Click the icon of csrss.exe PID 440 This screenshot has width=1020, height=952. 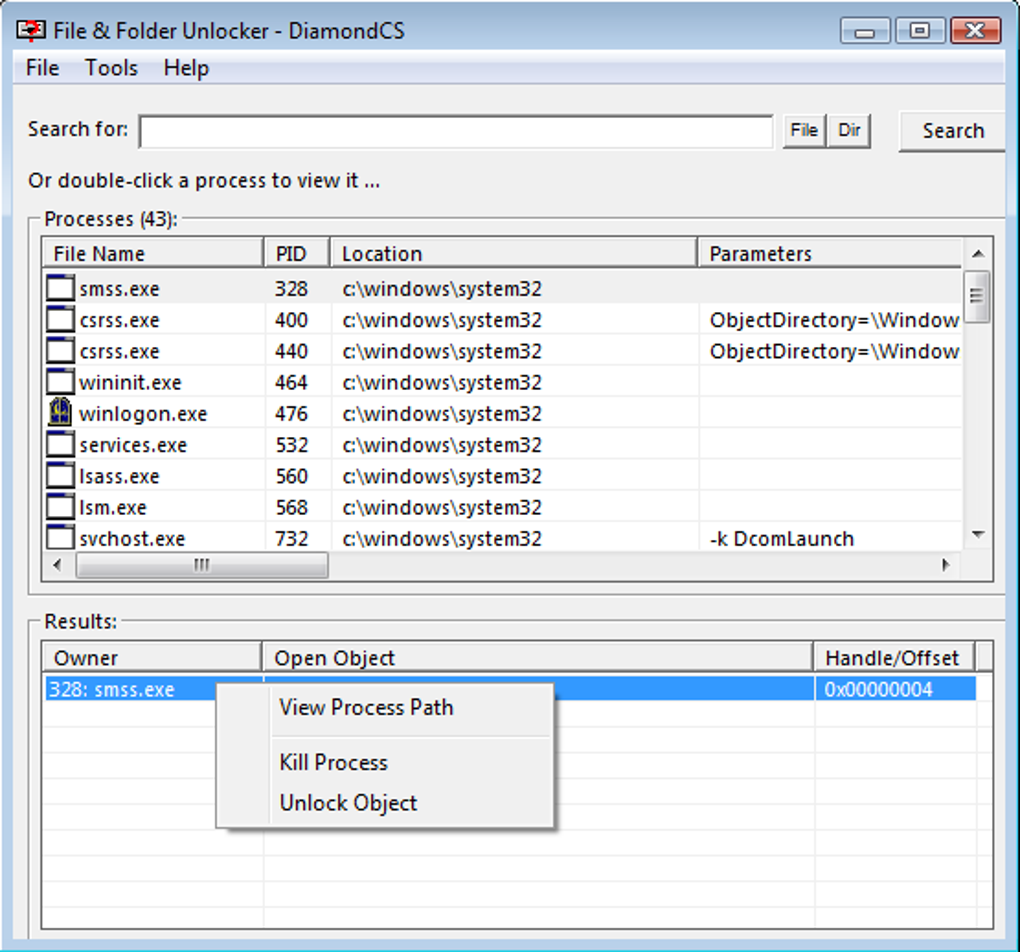pos(60,350)
